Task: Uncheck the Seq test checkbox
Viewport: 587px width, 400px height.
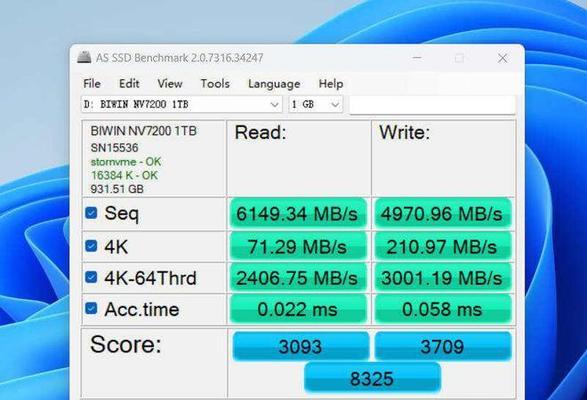Action: (x=91, y=213)
